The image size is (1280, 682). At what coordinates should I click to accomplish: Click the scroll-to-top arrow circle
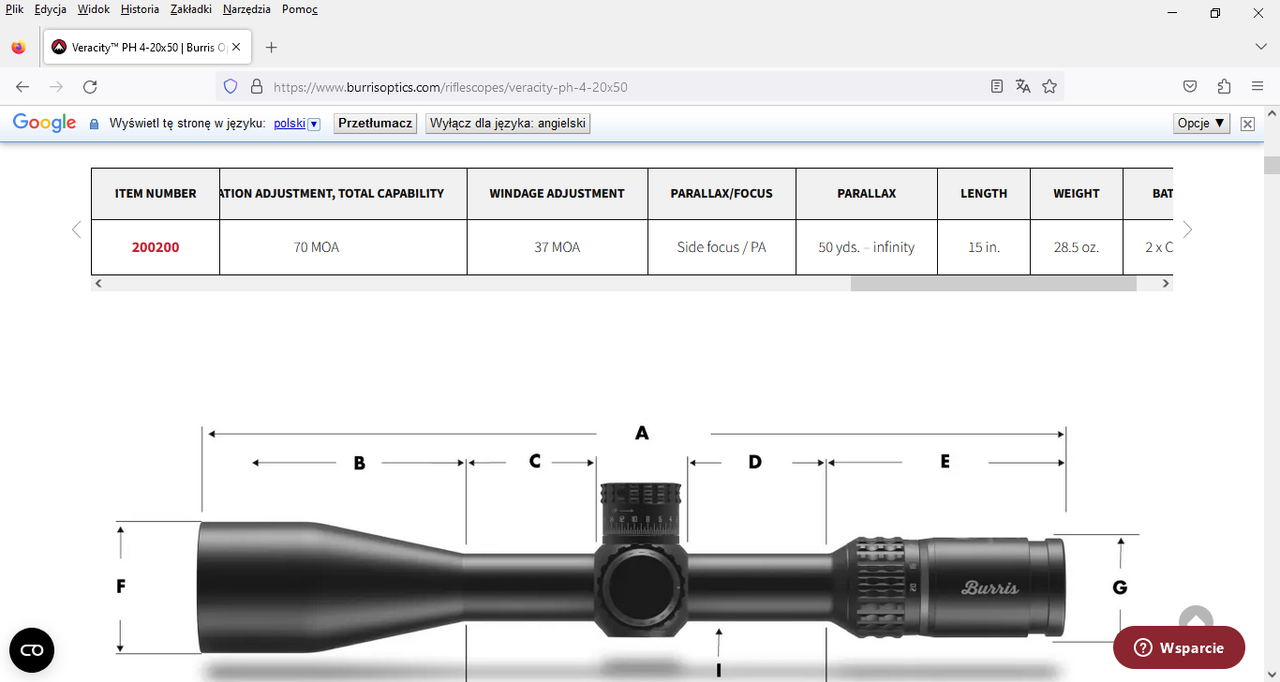1196,617
